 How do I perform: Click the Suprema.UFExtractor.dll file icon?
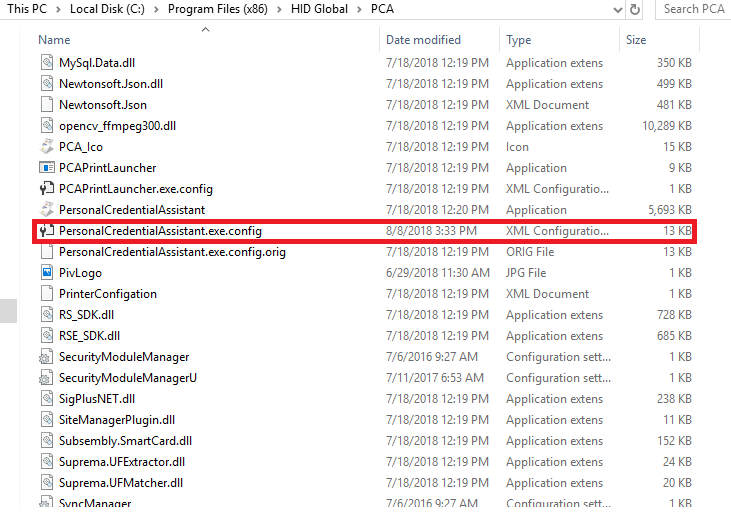coord(47,461)
